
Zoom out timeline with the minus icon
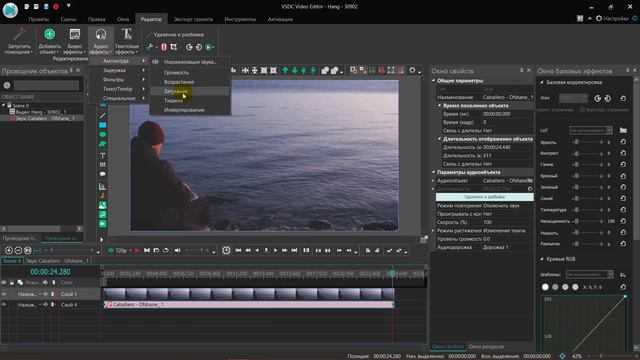[18, 250]
